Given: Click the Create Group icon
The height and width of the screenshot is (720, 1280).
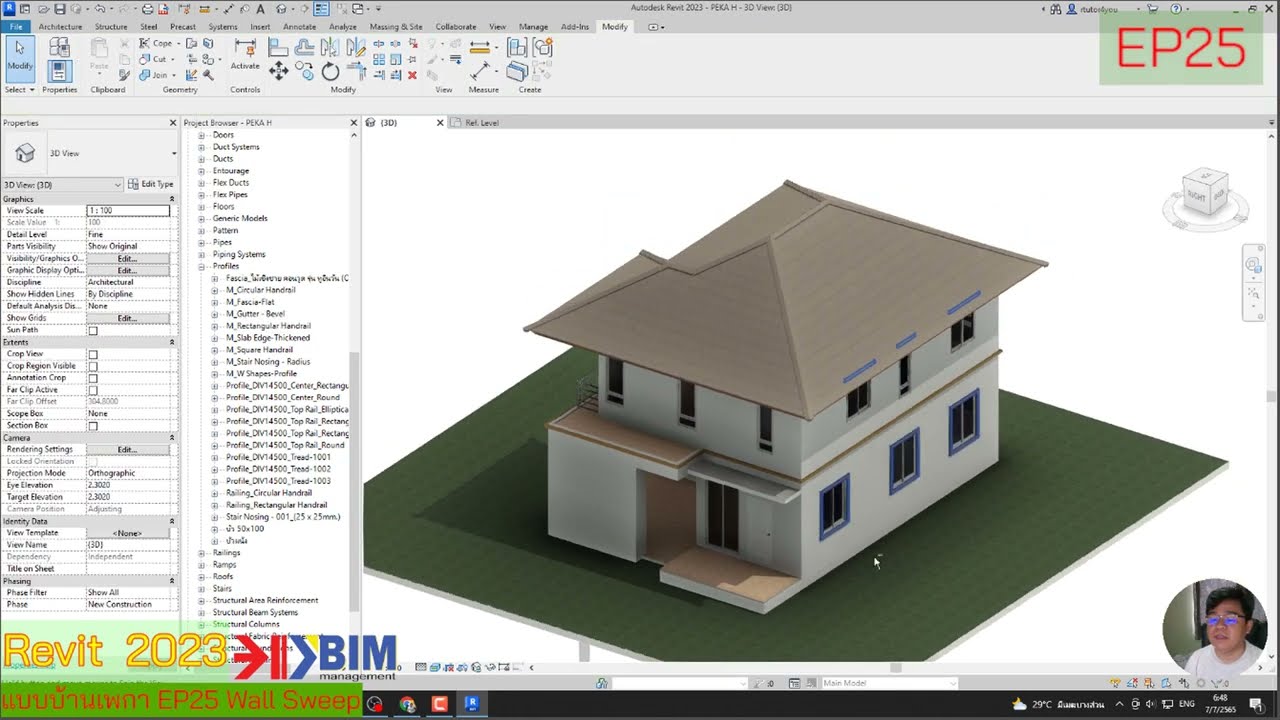Looking at the screenshot, I should tap(543, 47).
